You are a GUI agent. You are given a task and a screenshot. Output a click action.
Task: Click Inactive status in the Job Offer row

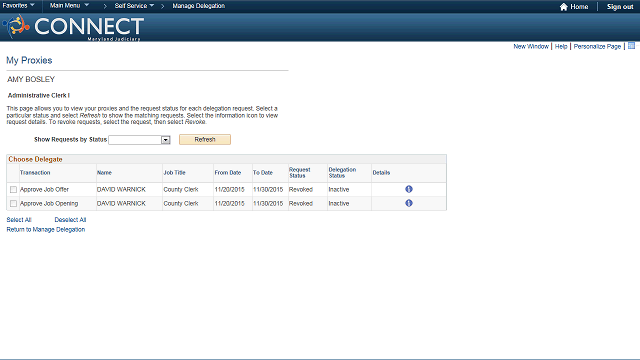pyautogui.click(x=339, y=189)
